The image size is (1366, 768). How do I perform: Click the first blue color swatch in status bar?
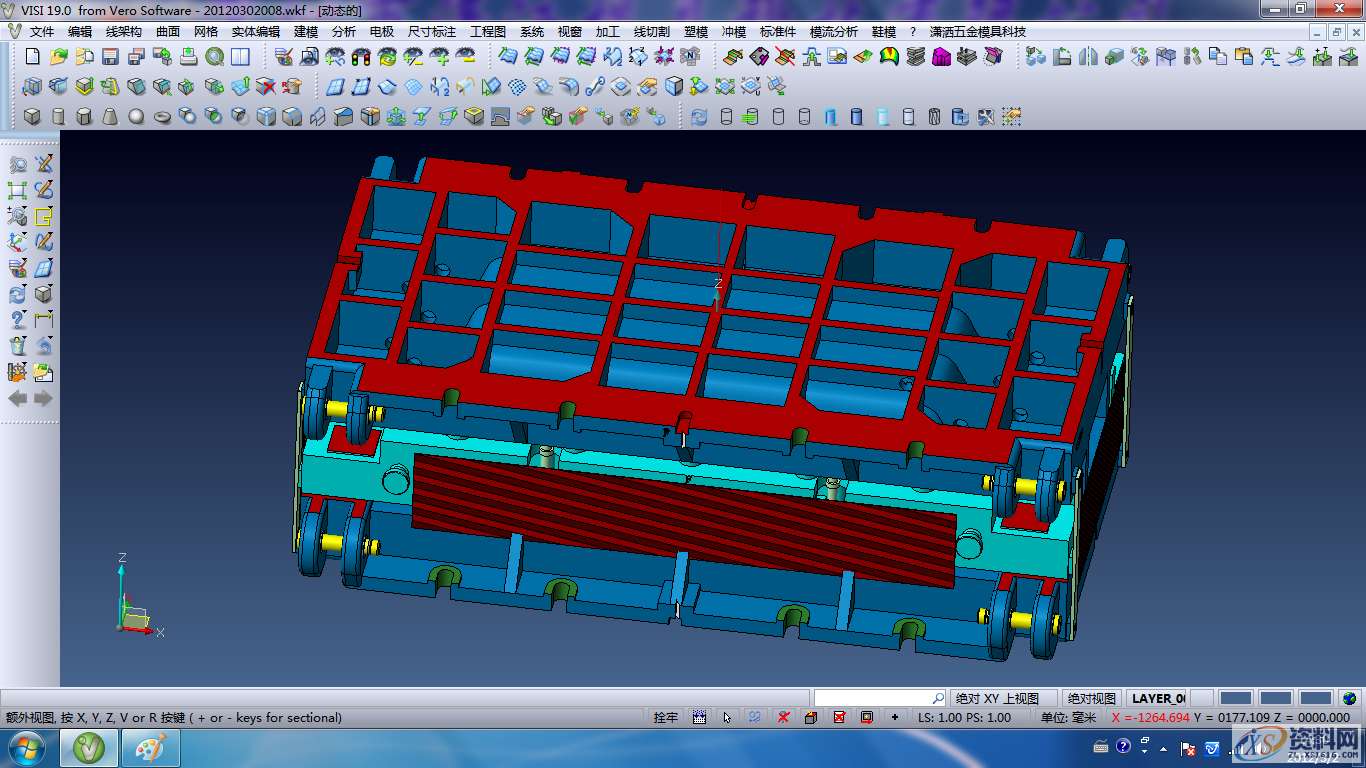[x=1236, y=698]
